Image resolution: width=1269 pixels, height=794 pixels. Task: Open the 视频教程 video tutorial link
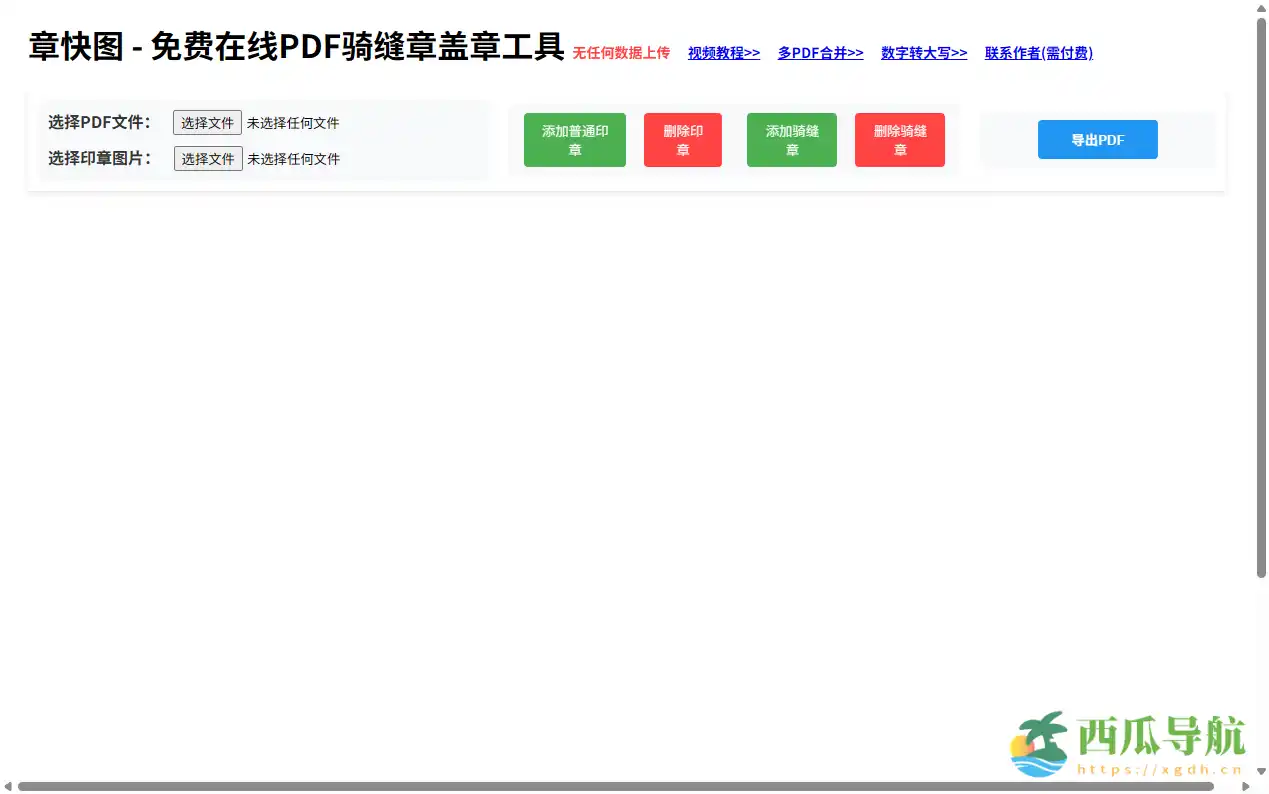723,53
